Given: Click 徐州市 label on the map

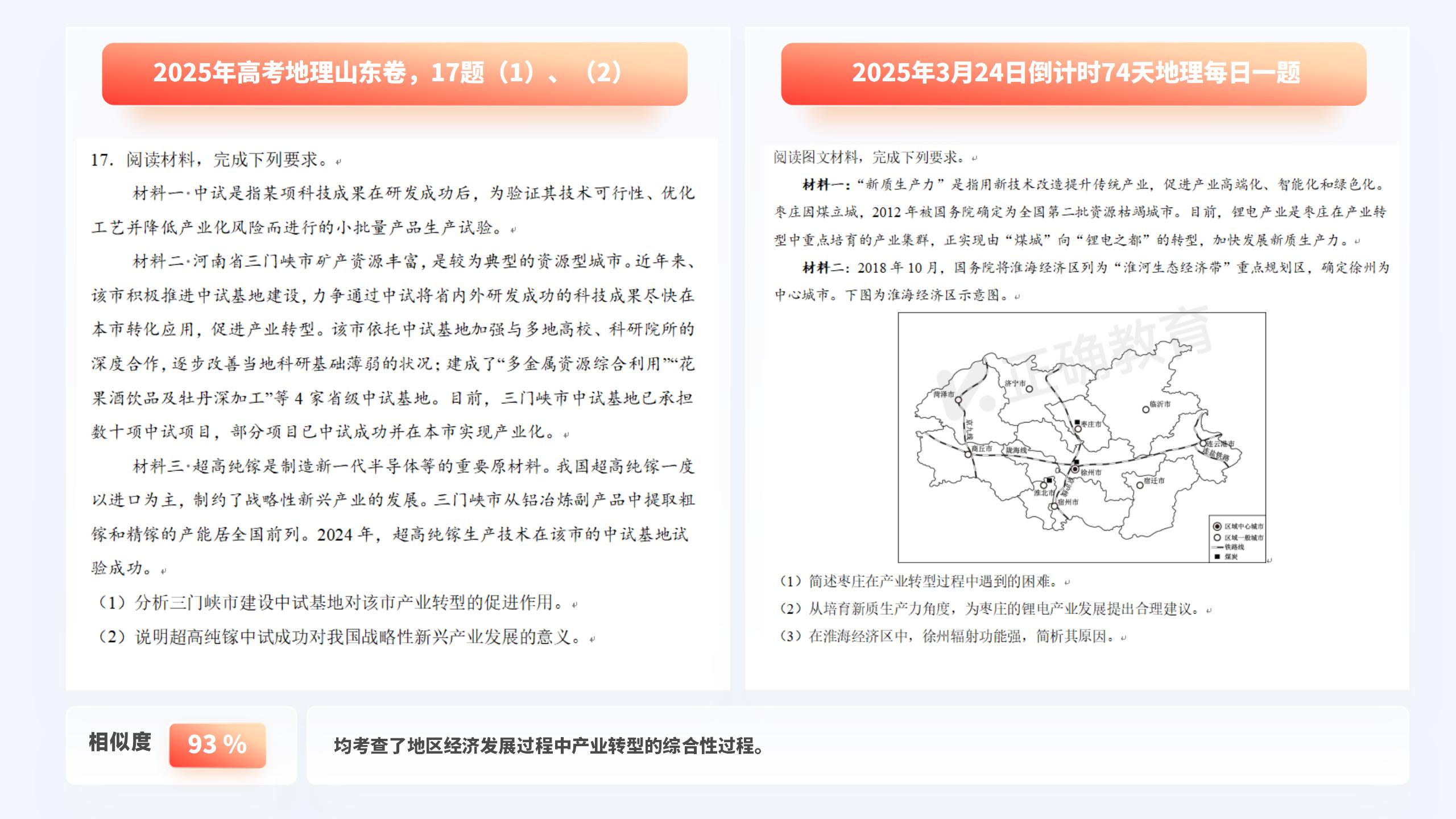Looking at the screenshot, I should pos(1091,473).
